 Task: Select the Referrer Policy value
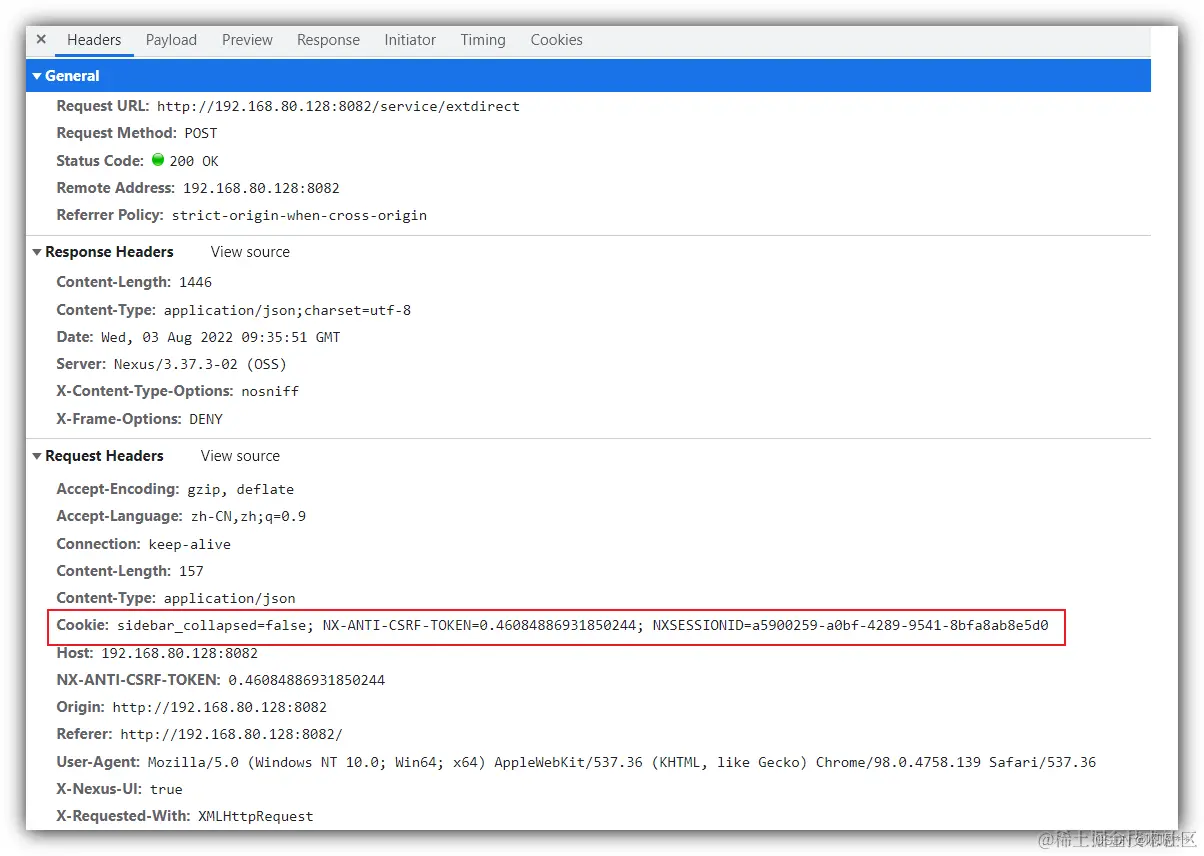(299, 215)
